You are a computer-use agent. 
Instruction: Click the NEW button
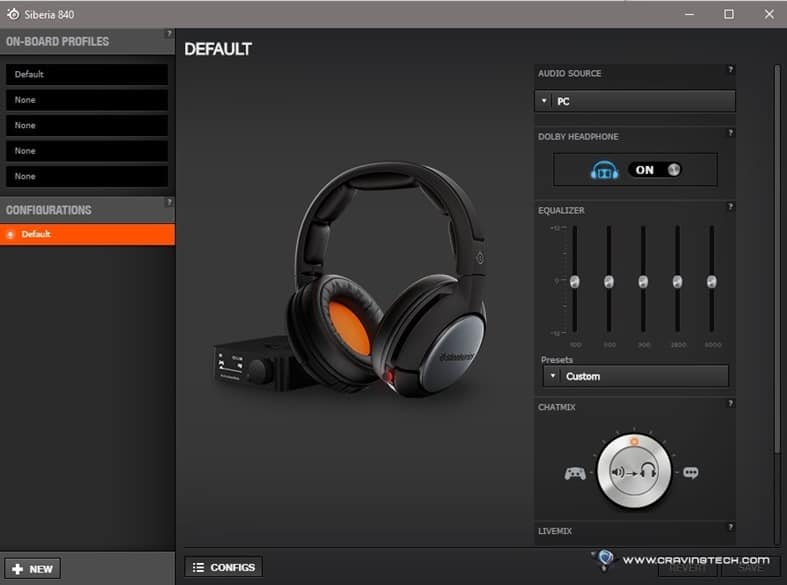click(x=33, y=569)
